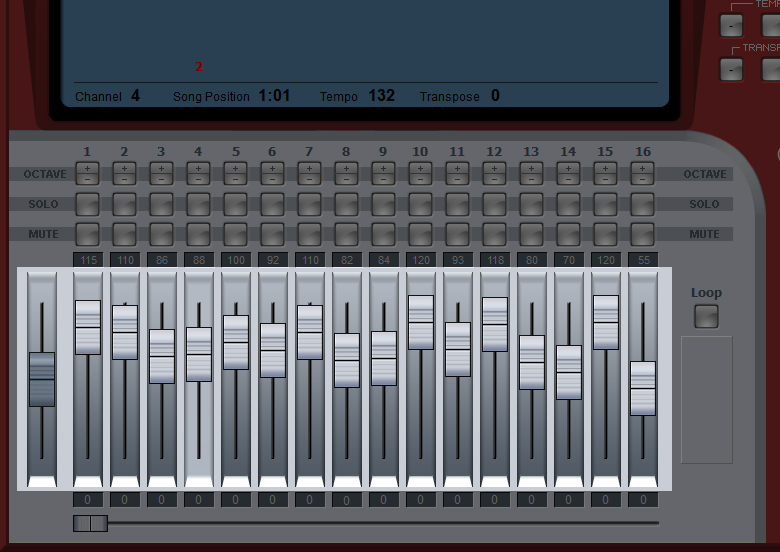Raise octave for channel 1

tap(87, 168)
